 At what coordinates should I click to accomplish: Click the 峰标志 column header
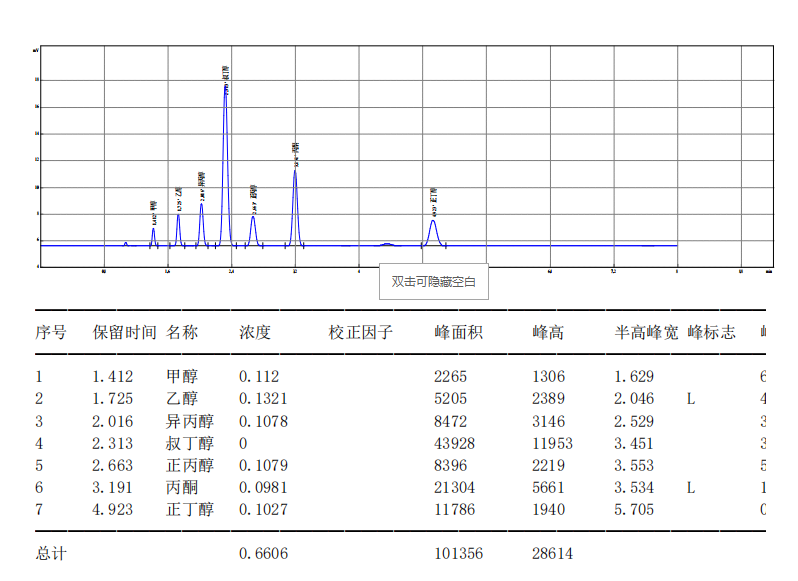click(711, 332)
